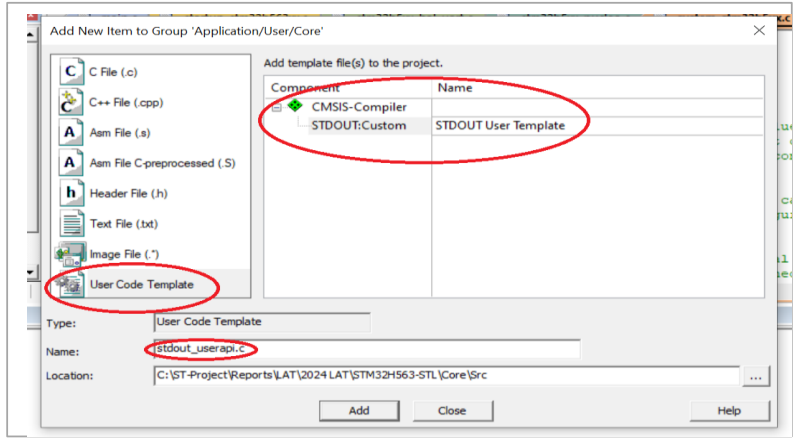Click the 'C++ File (.cpp)' label text
Screen dimensions: 799x445
pyautogui.click(x=126, y=102)
